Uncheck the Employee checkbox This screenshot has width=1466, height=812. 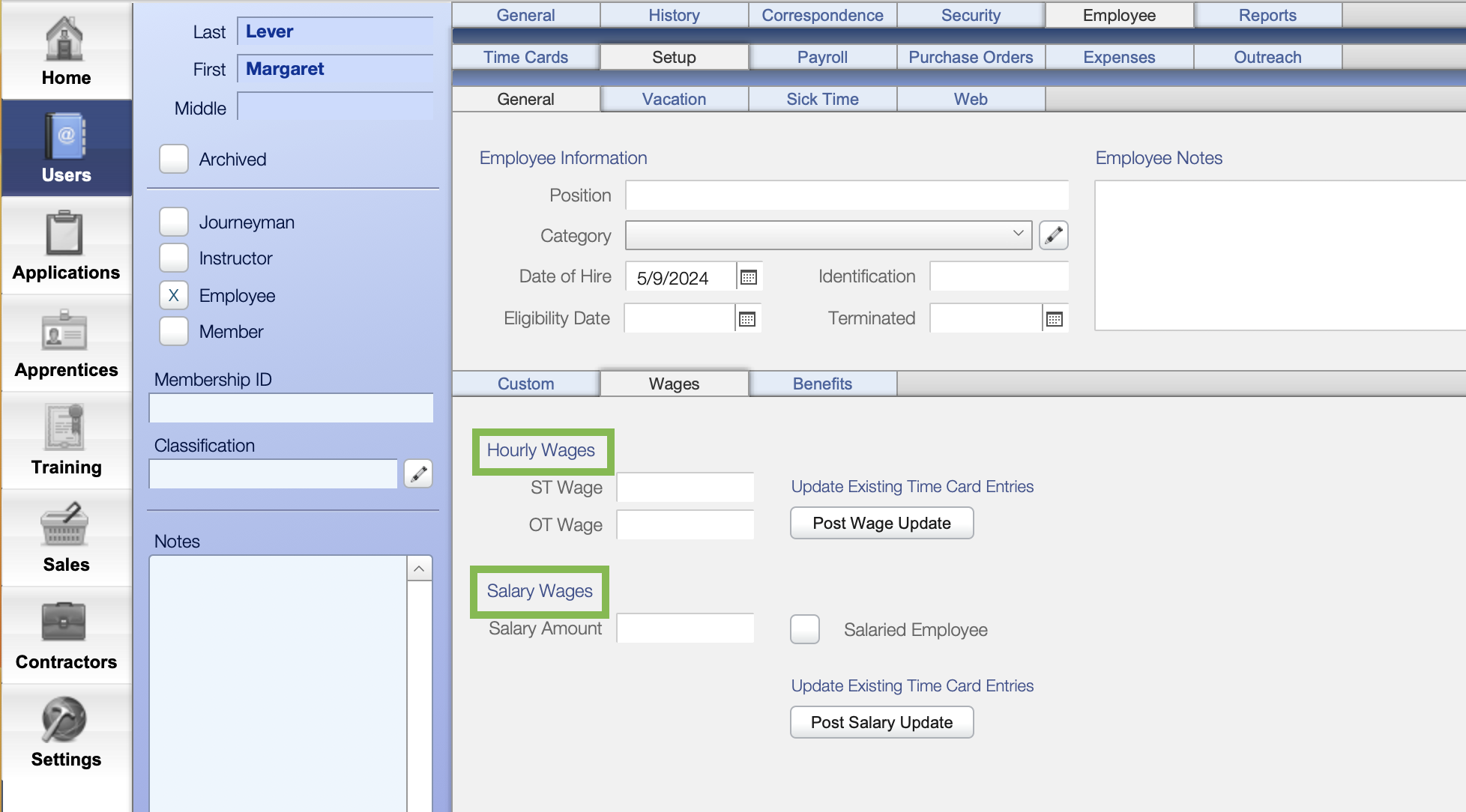point(174,295)
